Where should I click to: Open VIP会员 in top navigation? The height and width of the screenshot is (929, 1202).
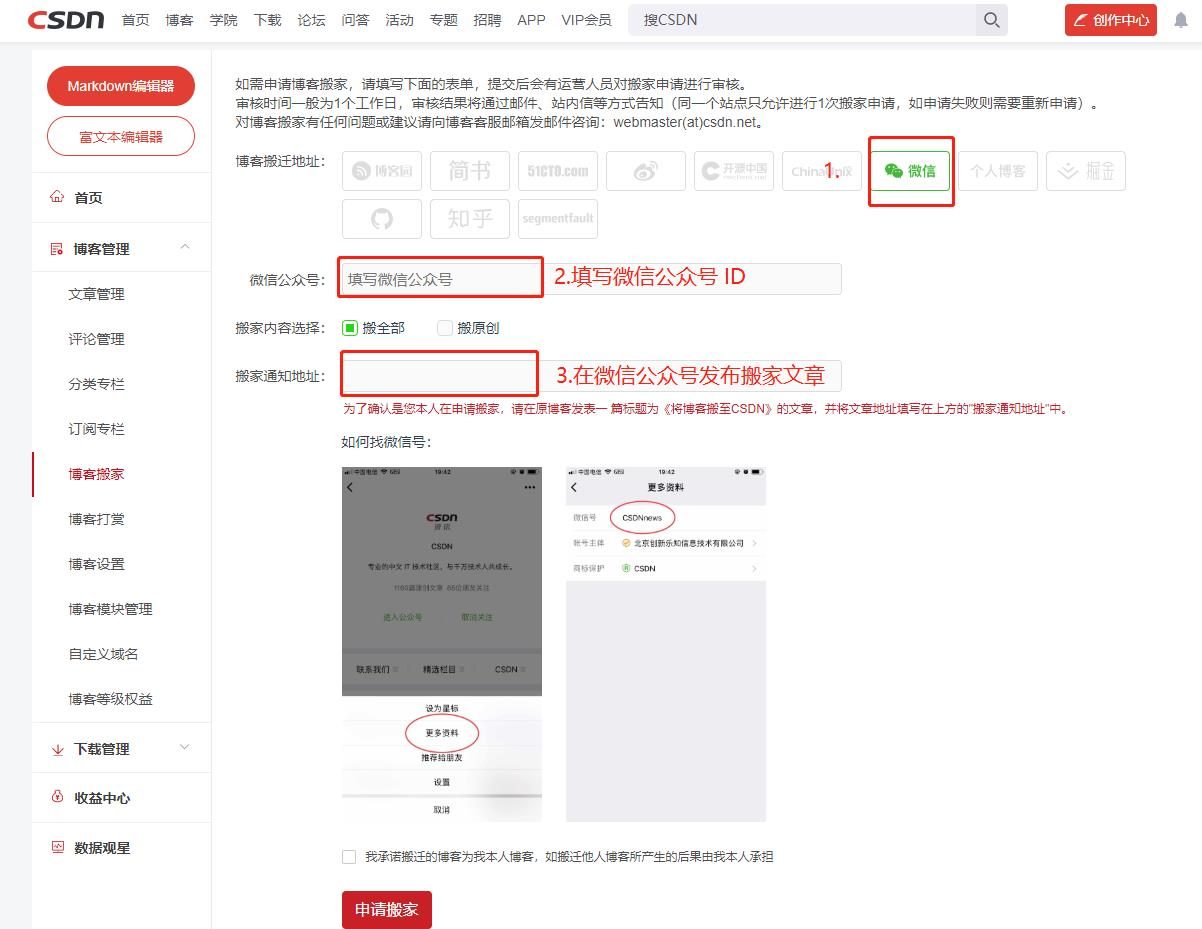tap(587, 20)
